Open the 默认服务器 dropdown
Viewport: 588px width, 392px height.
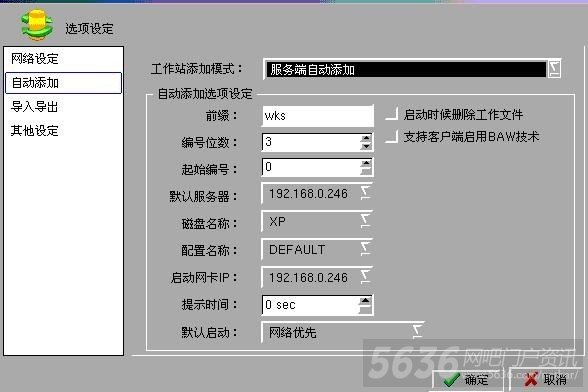(366, 193)
